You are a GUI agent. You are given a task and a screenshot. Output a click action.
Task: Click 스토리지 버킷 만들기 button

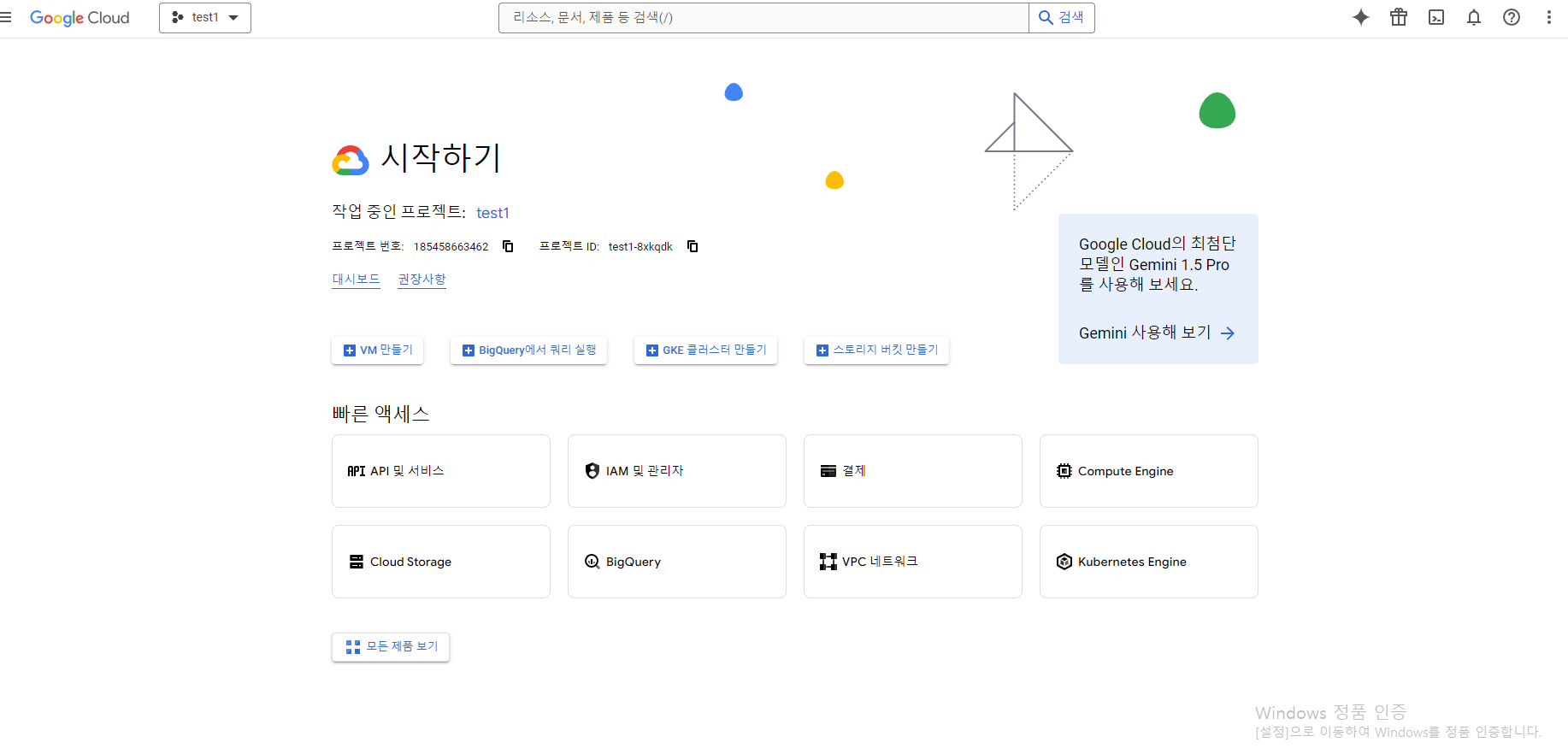[x=876, y=350]
